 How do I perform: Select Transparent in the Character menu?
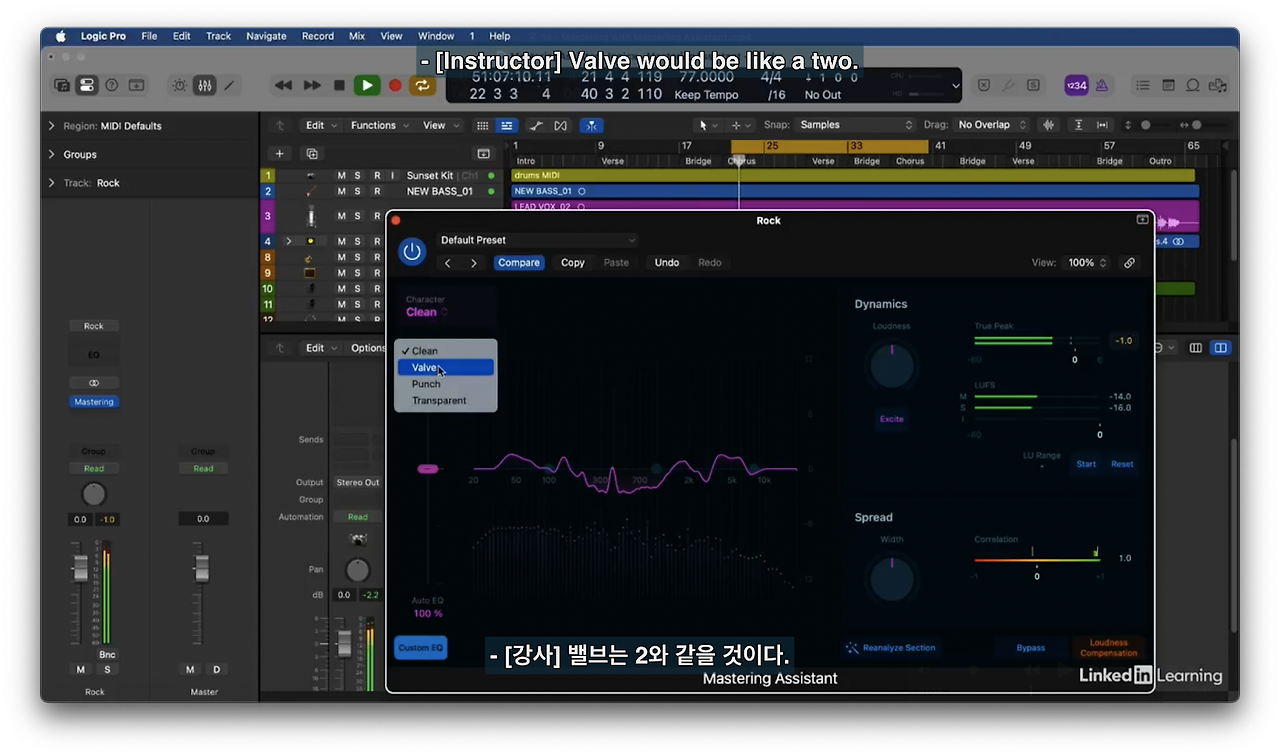445,400
